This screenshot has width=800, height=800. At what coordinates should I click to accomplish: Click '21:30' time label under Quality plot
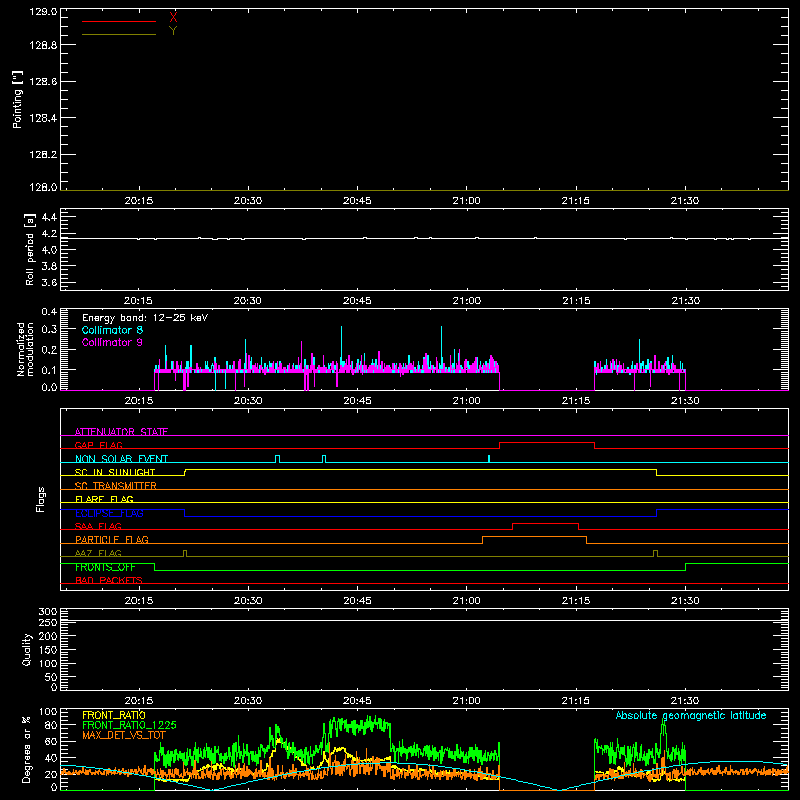tap(685, 701)
